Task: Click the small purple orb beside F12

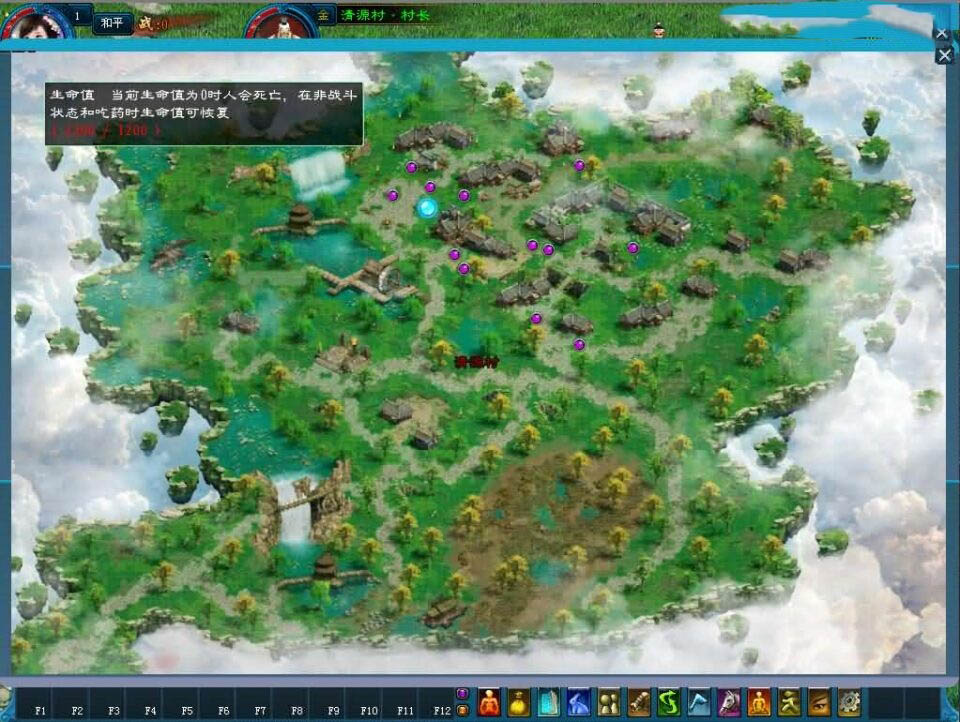Action: pos(463,694)
